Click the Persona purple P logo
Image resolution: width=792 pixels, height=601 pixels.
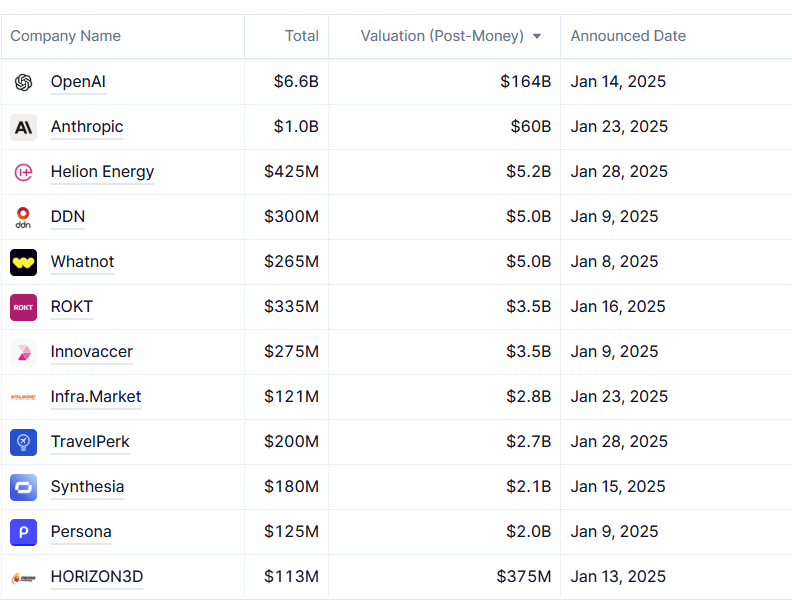click(23, 532)
